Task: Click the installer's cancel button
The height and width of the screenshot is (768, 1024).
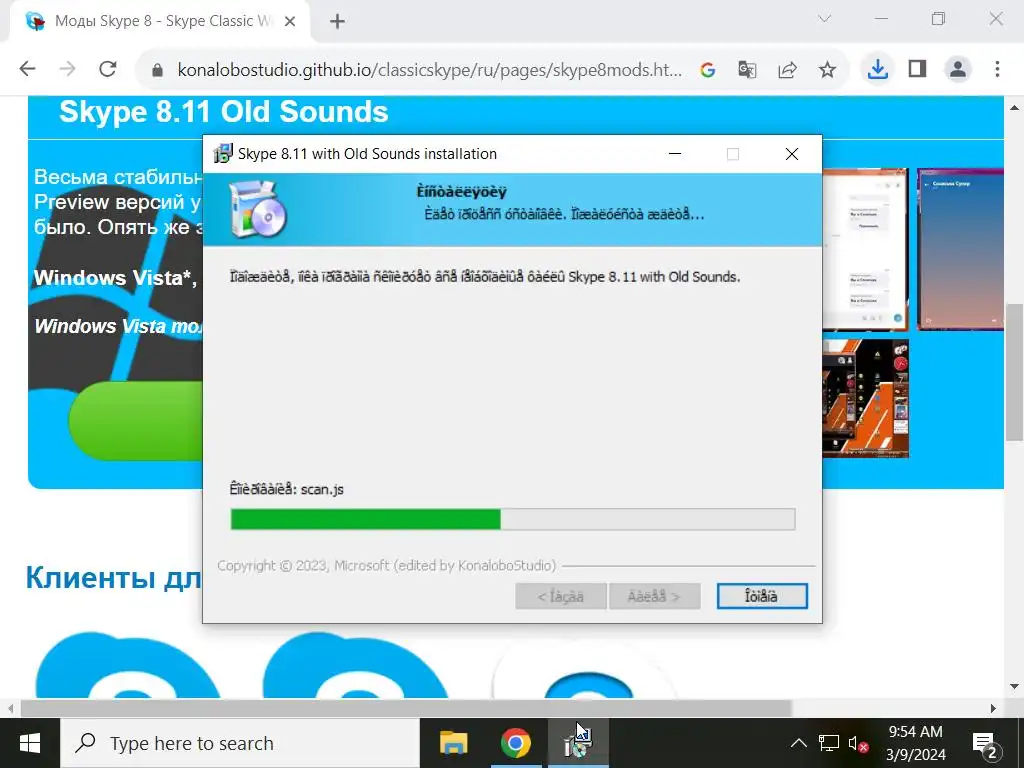Action: click(762, 596)
